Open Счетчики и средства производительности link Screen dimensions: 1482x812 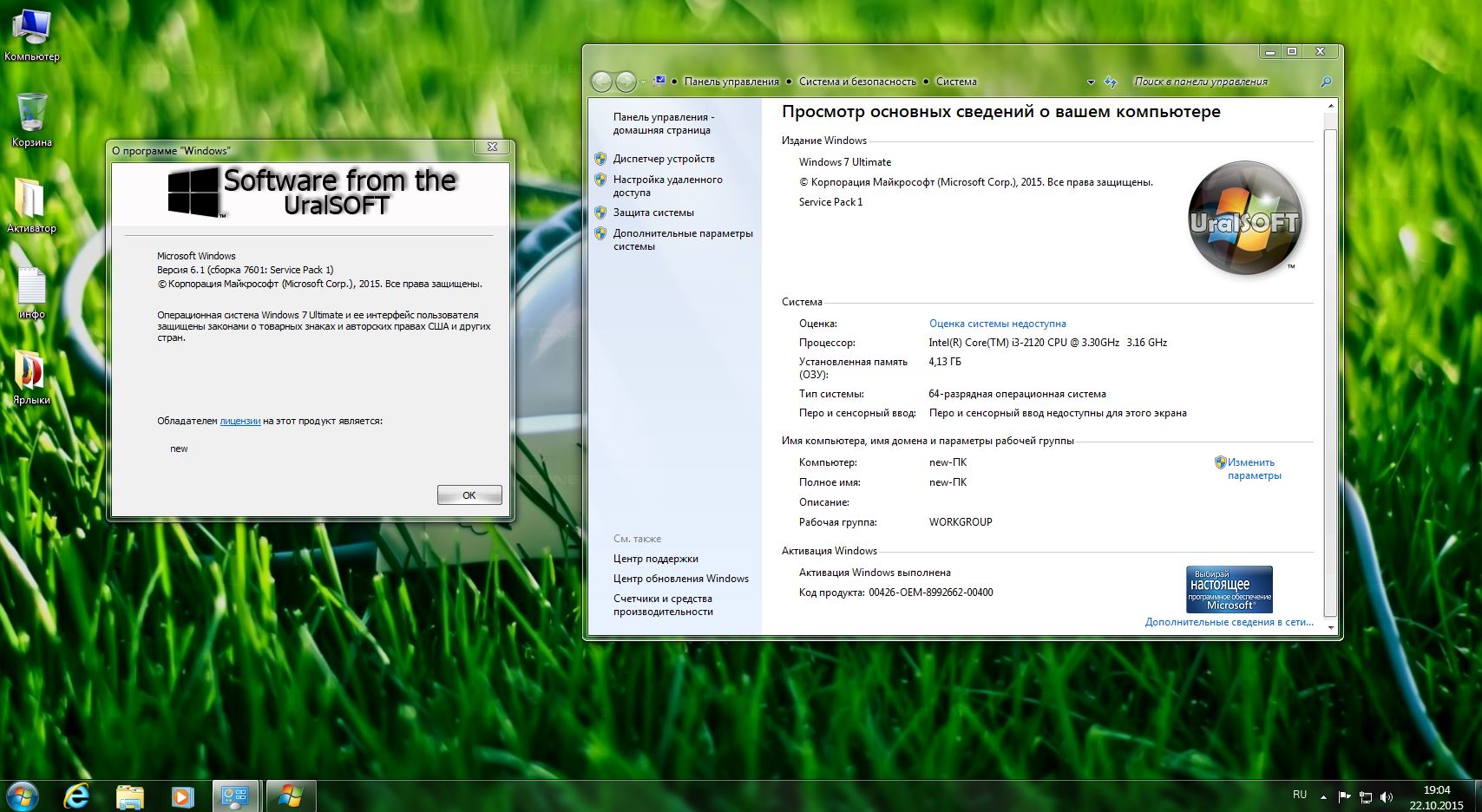click(663, 605)
